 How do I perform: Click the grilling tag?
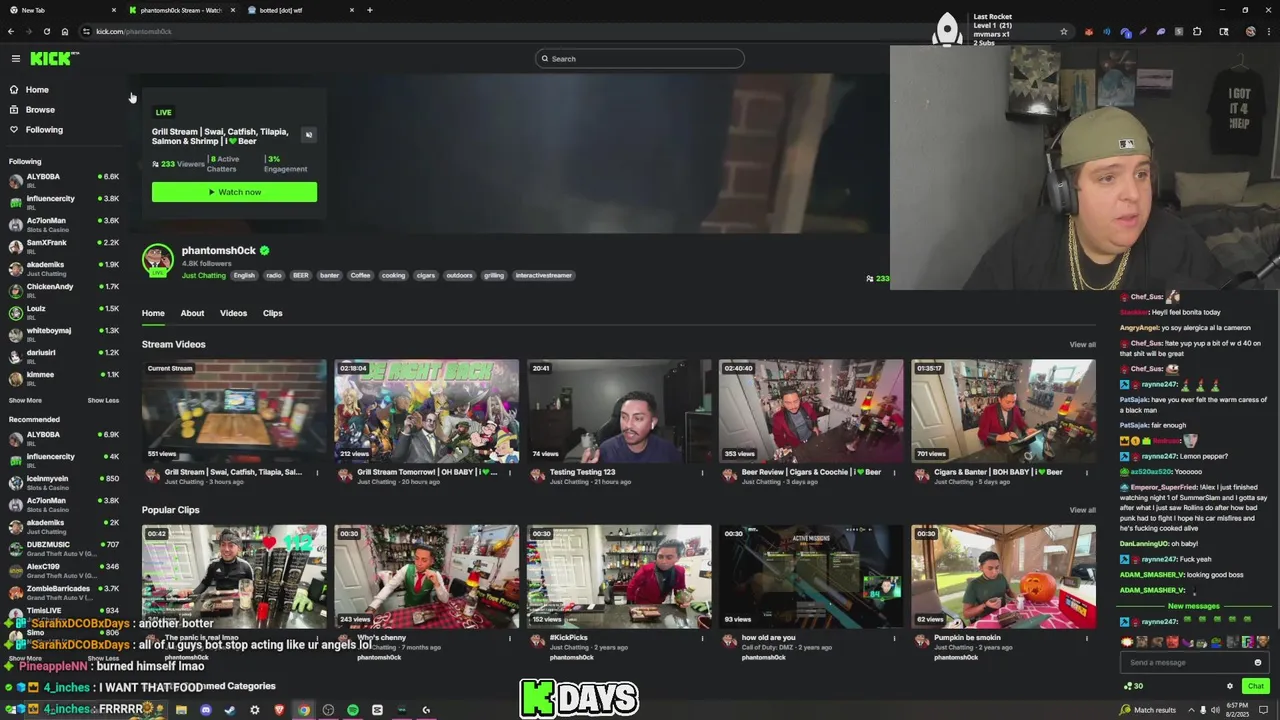494,276
